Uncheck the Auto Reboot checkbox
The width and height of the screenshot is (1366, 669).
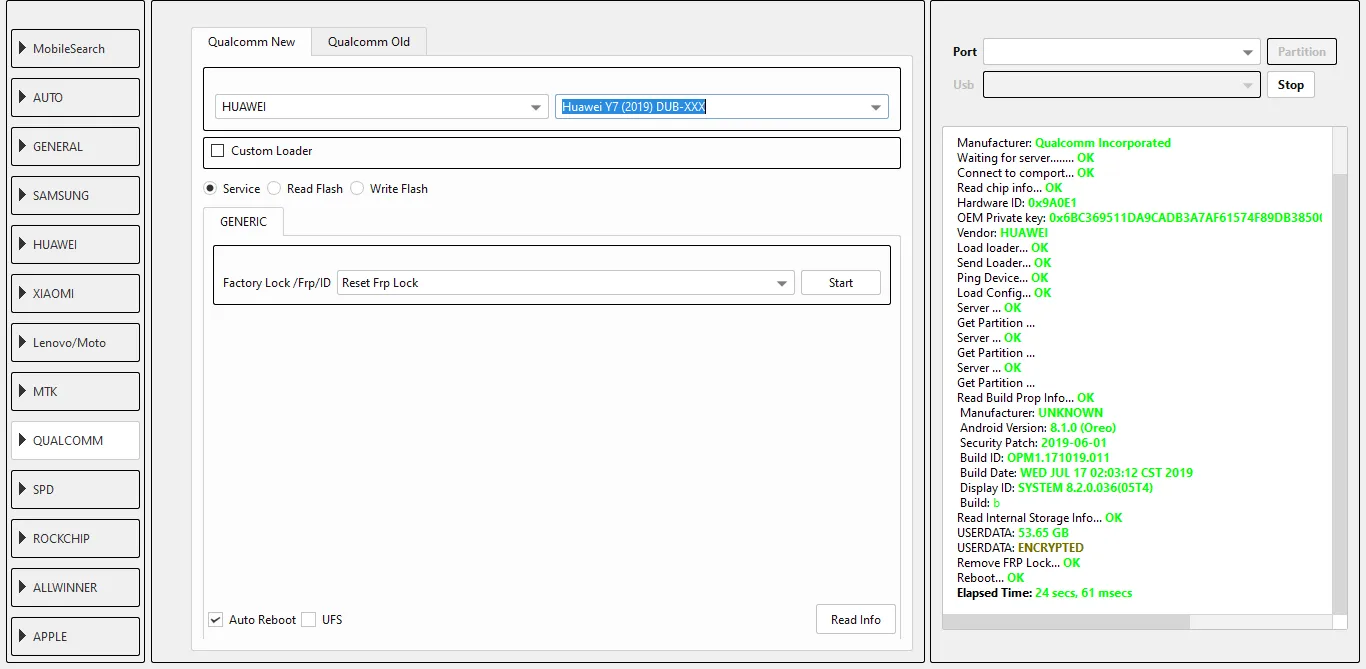point(215,620)
